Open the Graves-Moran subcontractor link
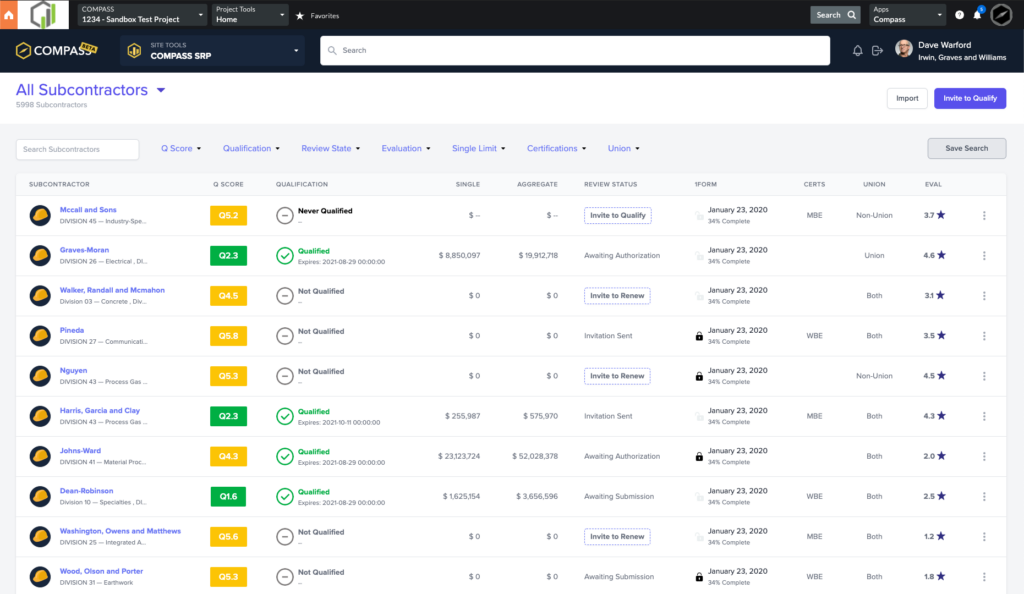This screenshot has height=594, width=1024. (84, 250)
